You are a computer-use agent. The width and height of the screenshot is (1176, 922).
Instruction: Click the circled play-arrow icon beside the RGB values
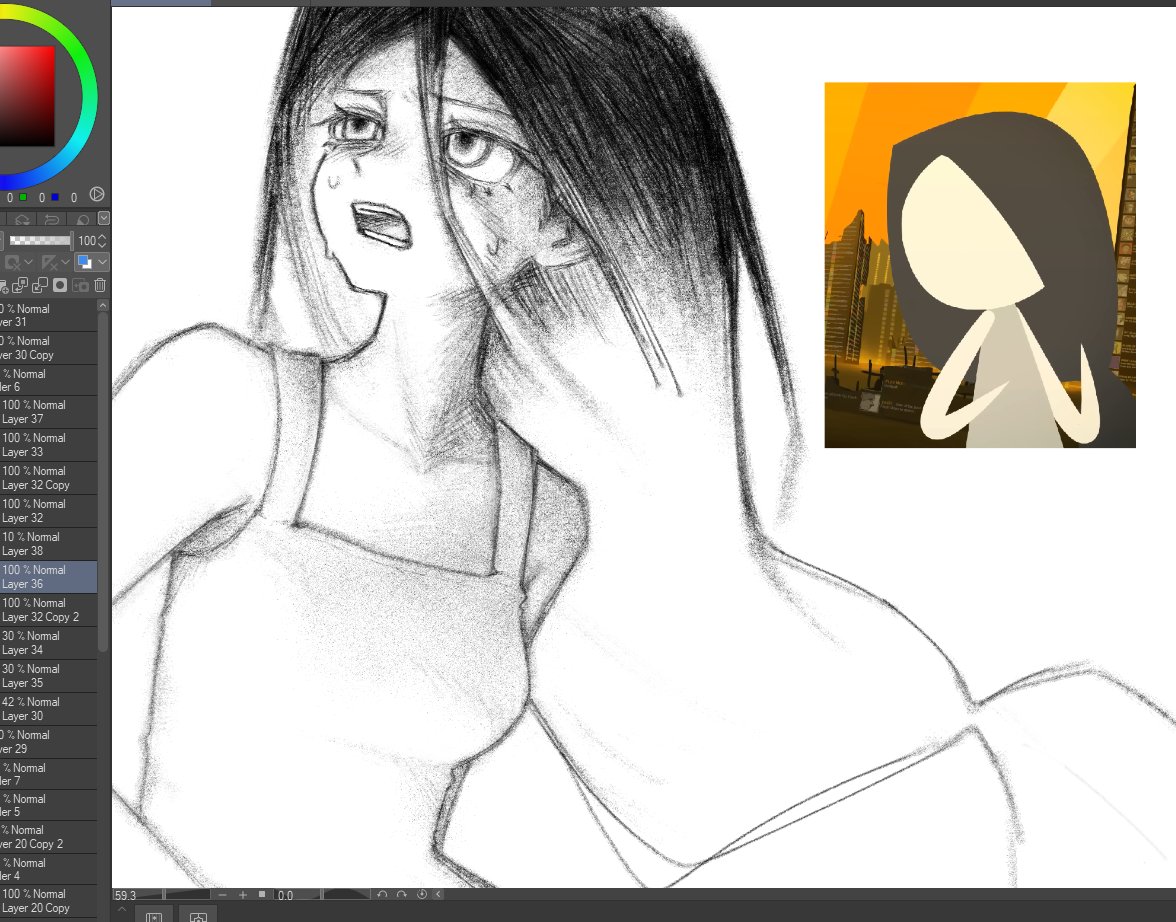(97, 194)
